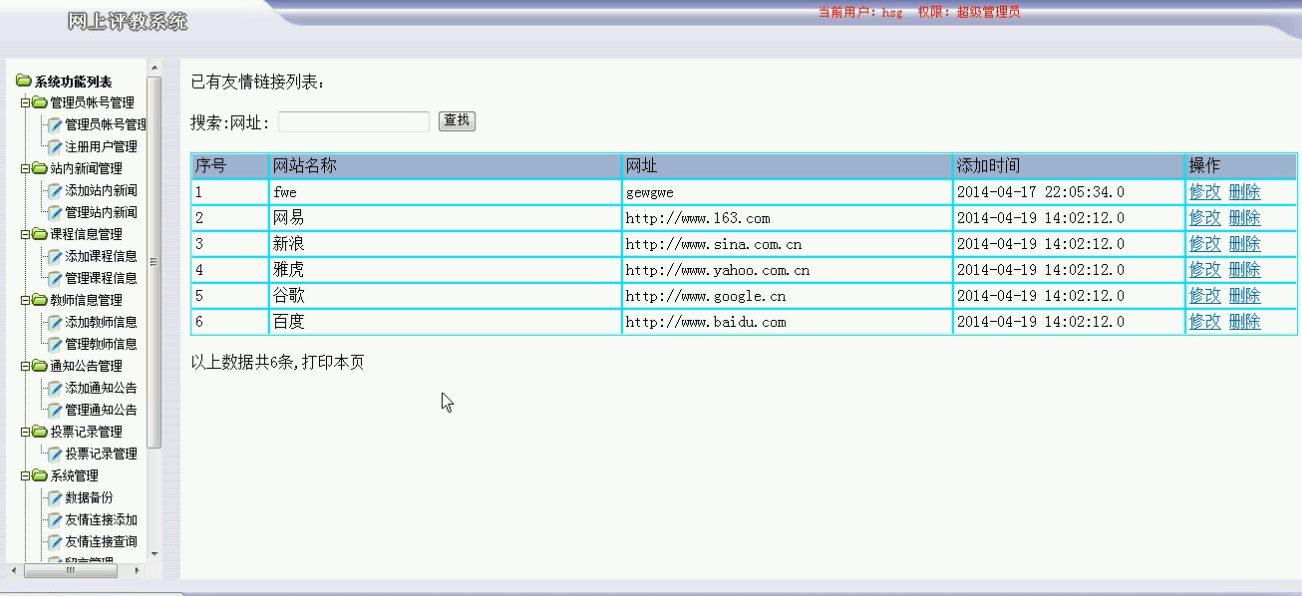Click the 查找 search button

(x=458, y=121)
